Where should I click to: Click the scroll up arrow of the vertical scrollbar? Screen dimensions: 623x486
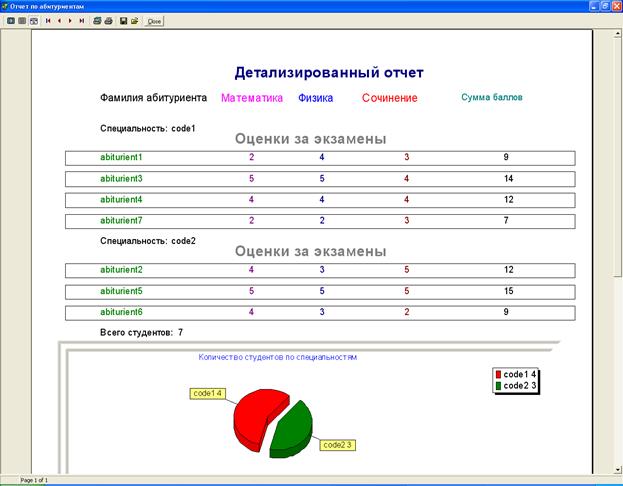606,35
